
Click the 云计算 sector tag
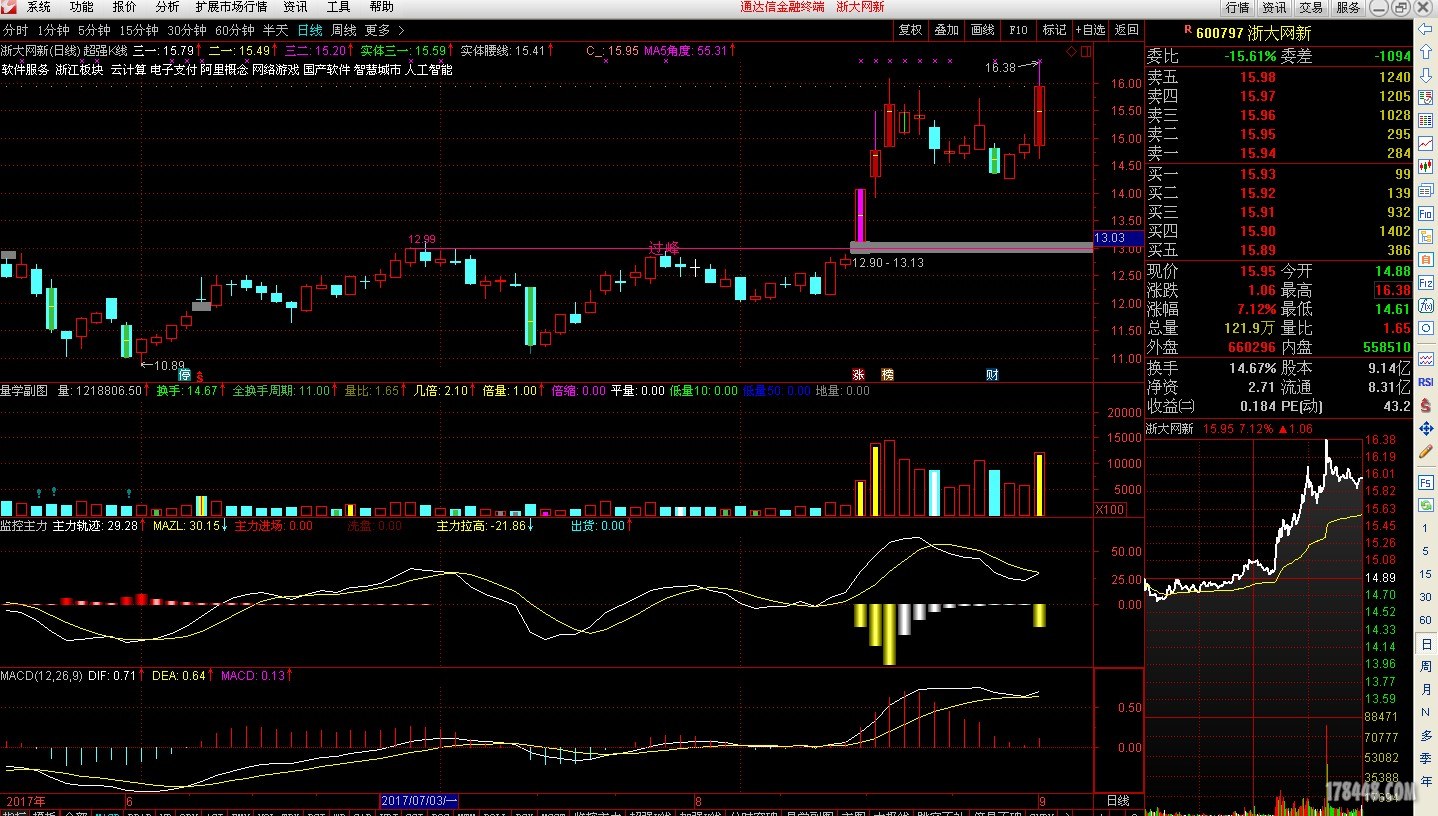click(128, 70)
